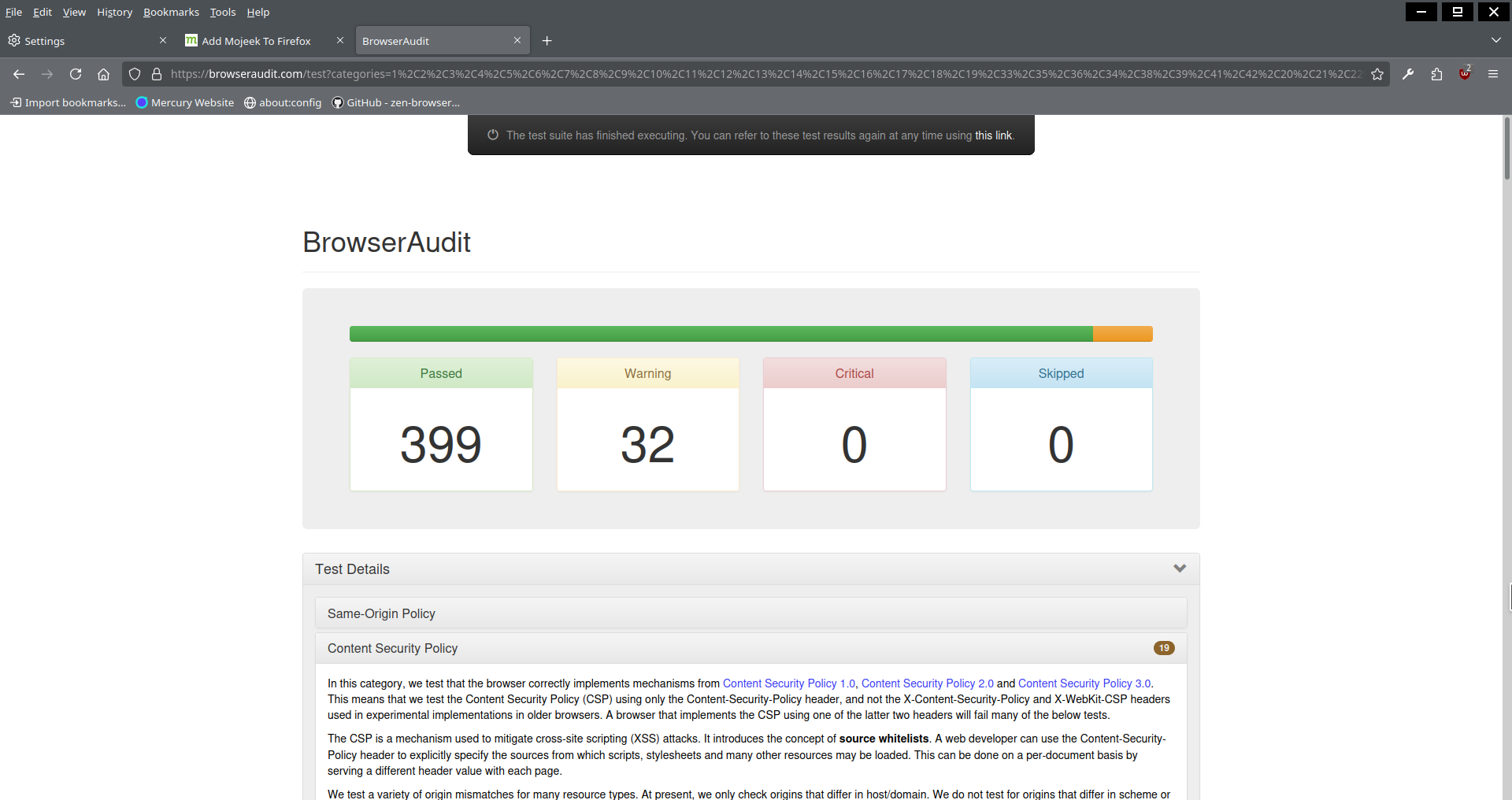This screenshot has height=800, width=1512.
Task: Collapse Test Details chevron
Action: click(1180, 569)
